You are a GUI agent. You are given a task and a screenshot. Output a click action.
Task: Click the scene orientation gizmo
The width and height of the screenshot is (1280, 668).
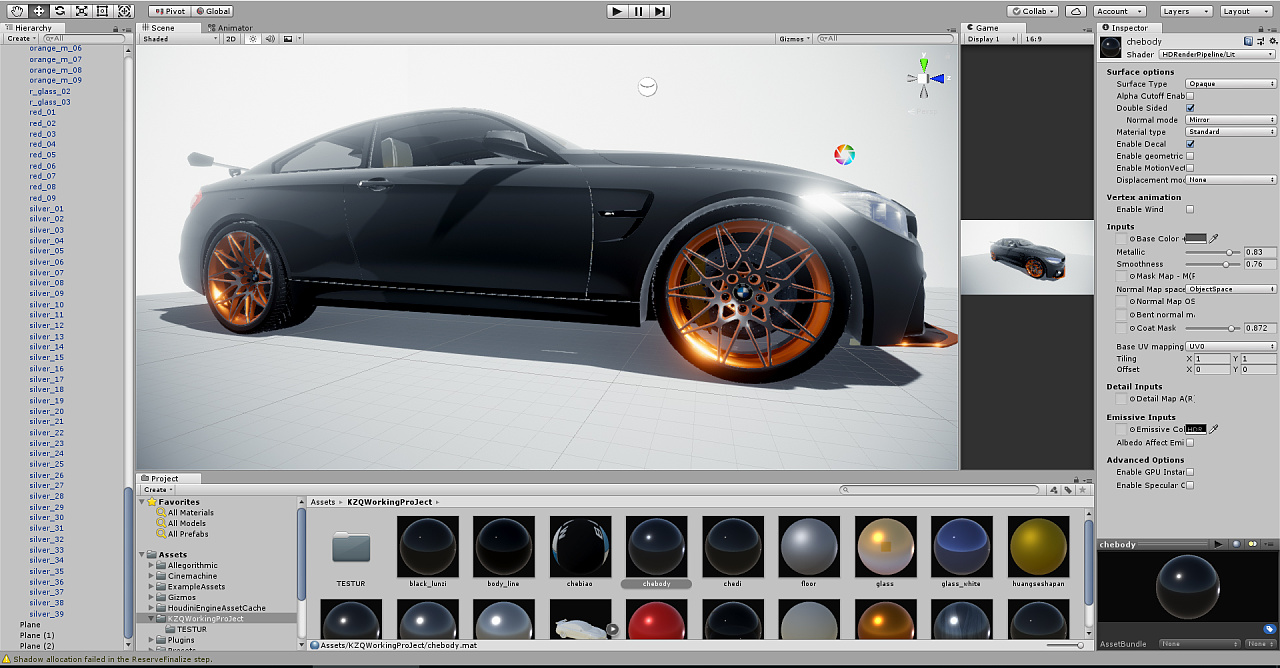point(924,78)
